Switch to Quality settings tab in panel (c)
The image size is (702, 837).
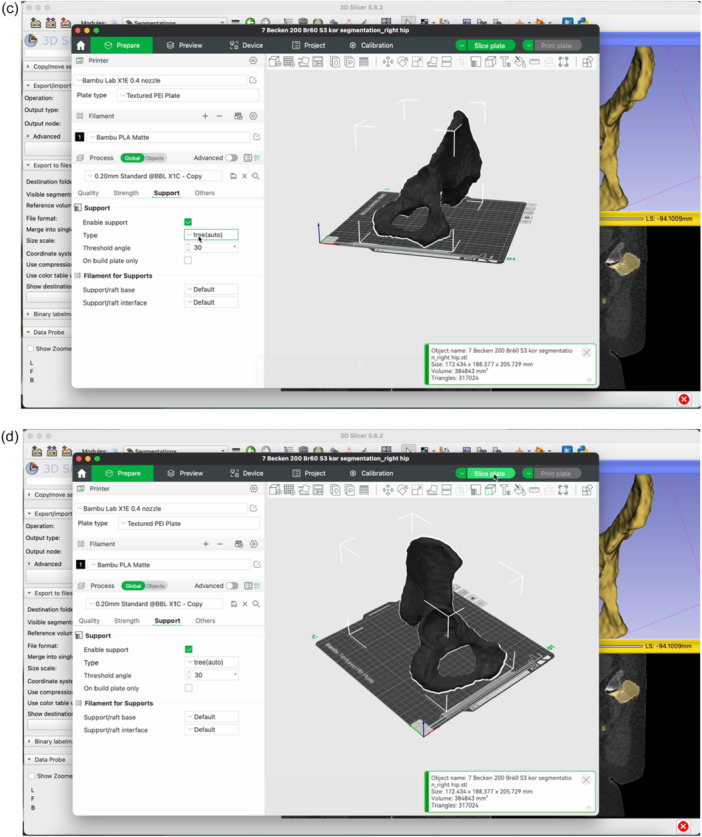[89, 193]
